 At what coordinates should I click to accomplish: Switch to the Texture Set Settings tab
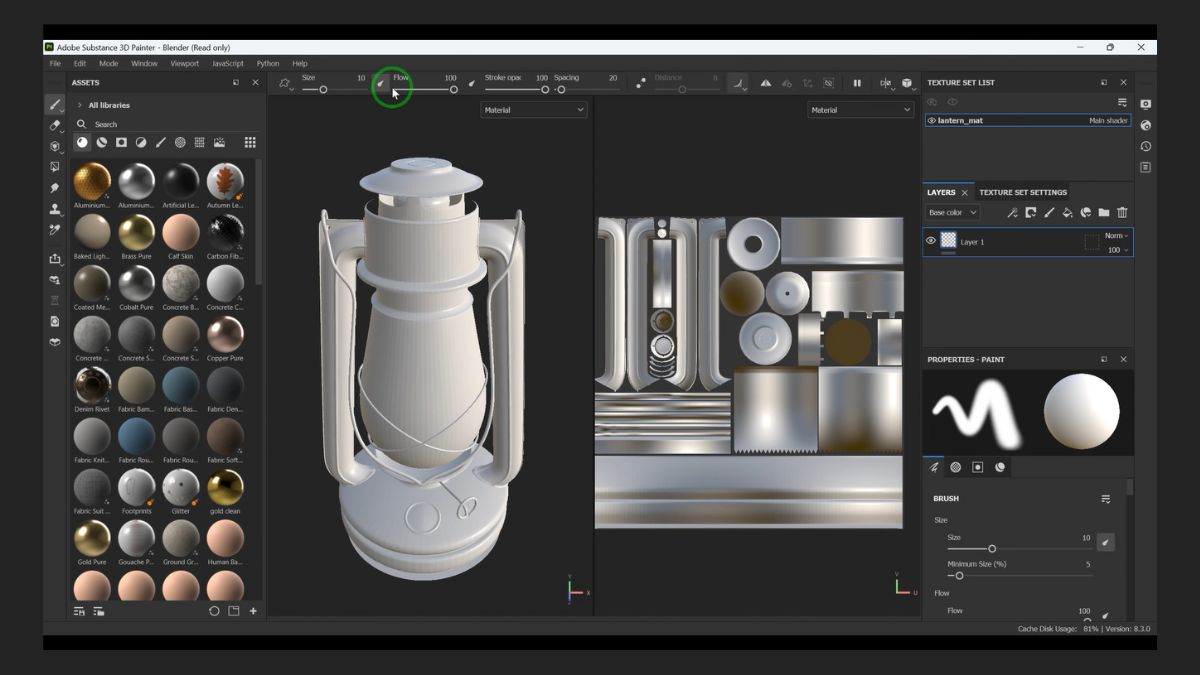(1023, 192)
